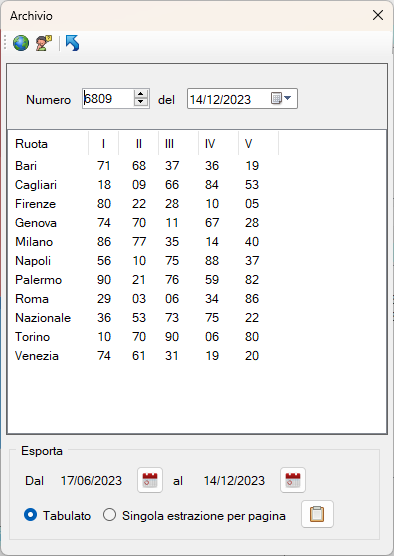Click Venezia's second number 61
Screen dimensions: 394x556
pyautogui.click(x=139, y=356)
